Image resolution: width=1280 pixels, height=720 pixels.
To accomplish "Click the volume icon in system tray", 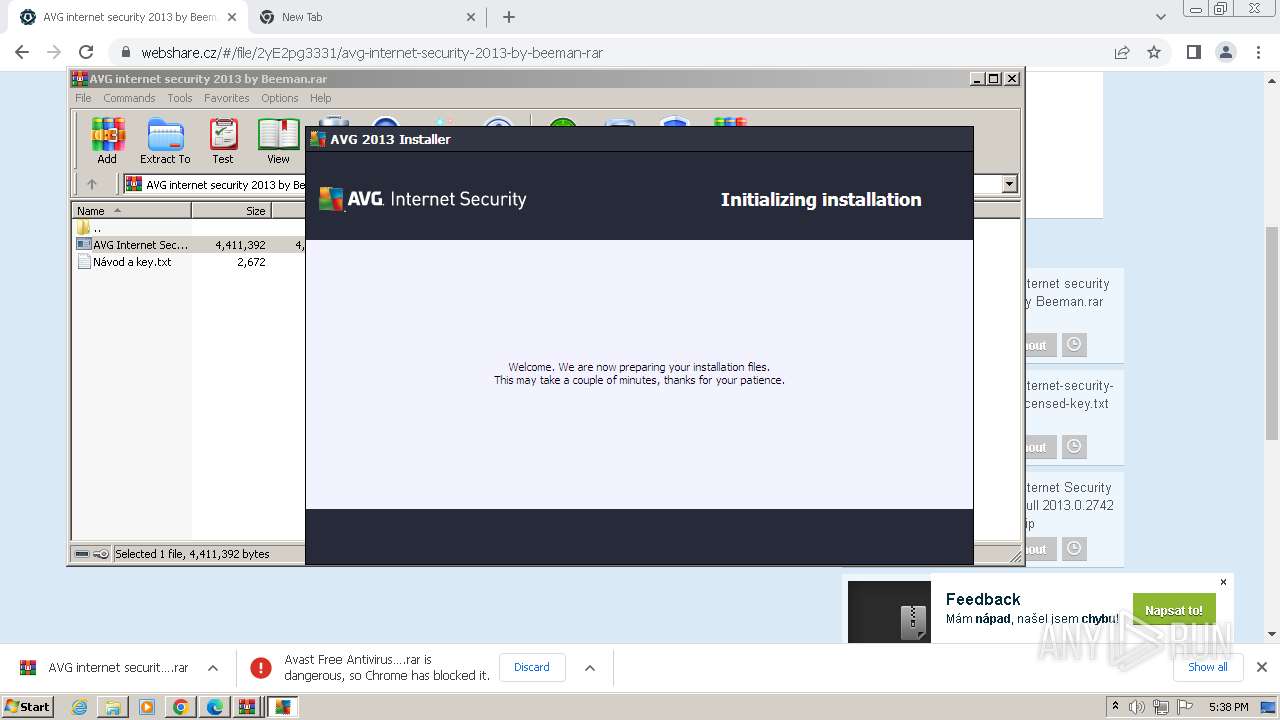I will click(x=1137, y=707).
